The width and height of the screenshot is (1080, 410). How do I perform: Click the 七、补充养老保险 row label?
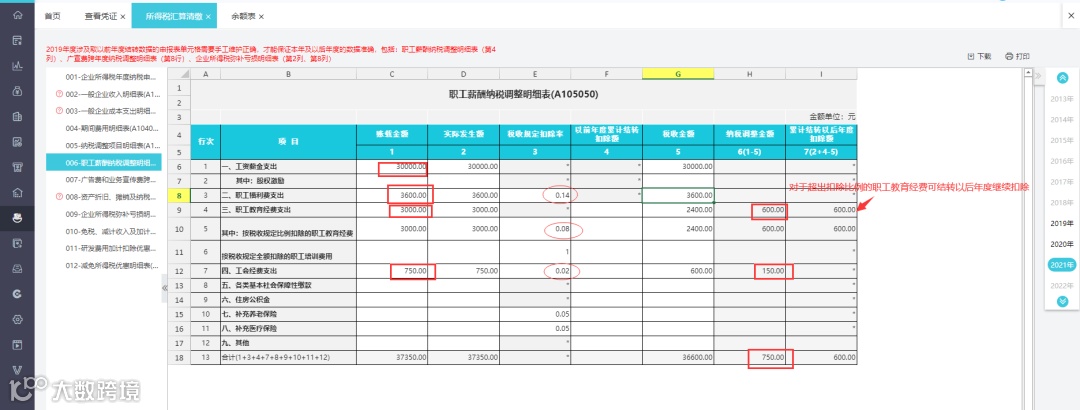pyautogui.click(x=289, y=314)
